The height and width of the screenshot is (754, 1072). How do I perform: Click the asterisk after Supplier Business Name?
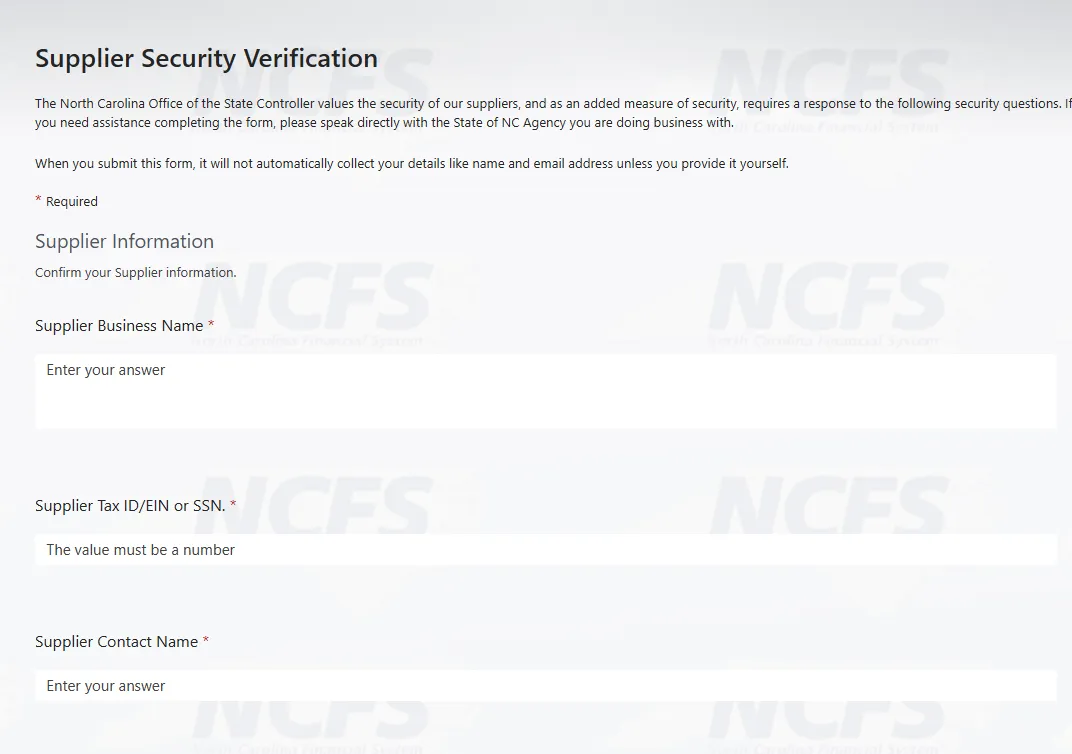(x=211, y=325)
